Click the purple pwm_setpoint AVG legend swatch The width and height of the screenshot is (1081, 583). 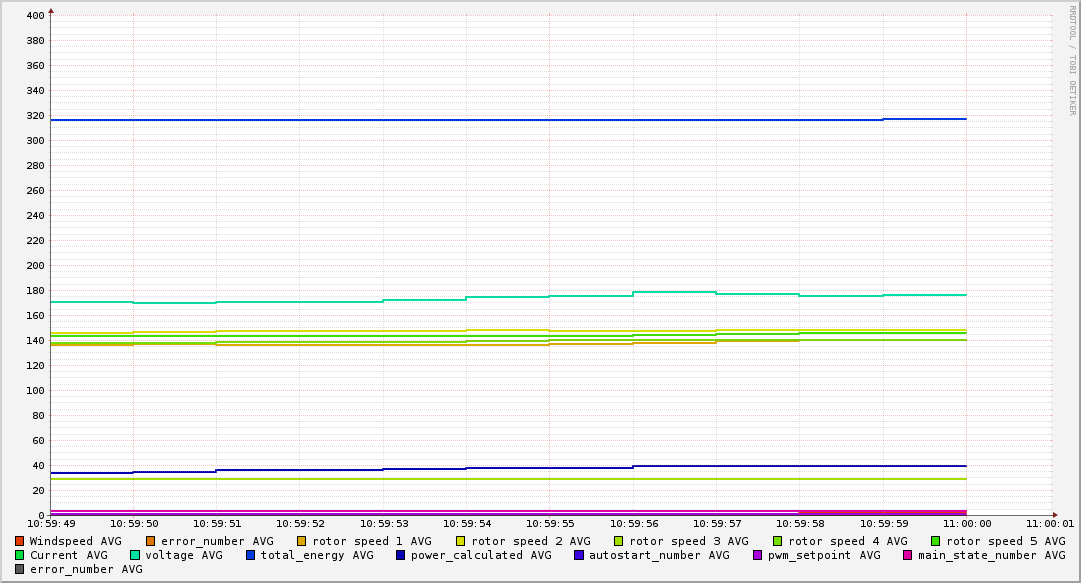coord(757,555)
